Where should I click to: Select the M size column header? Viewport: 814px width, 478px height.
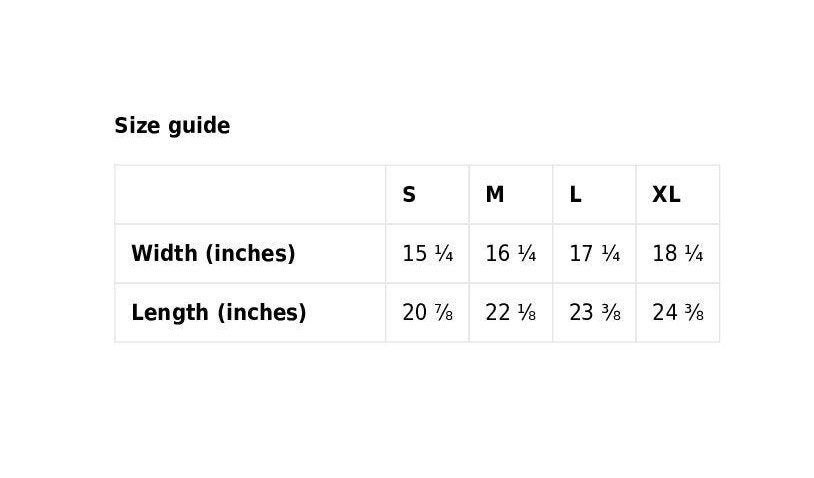511,195
